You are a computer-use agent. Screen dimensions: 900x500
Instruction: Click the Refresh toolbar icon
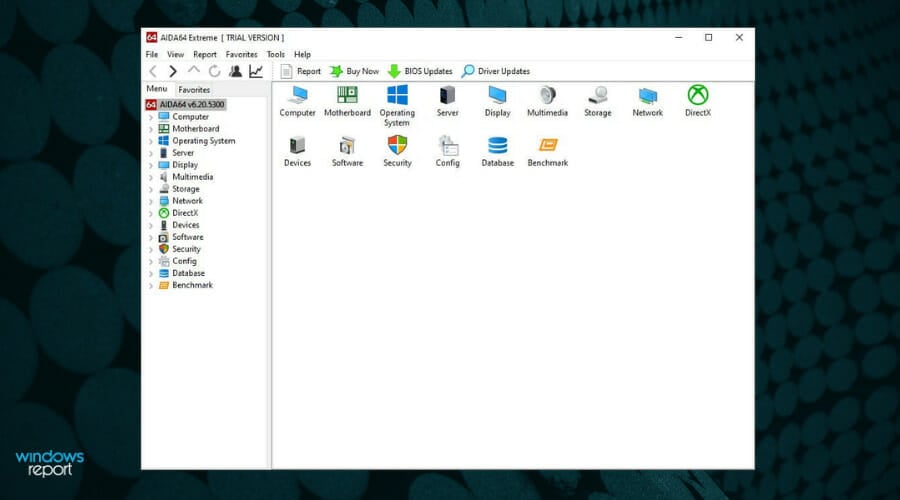tap(214, 71)
